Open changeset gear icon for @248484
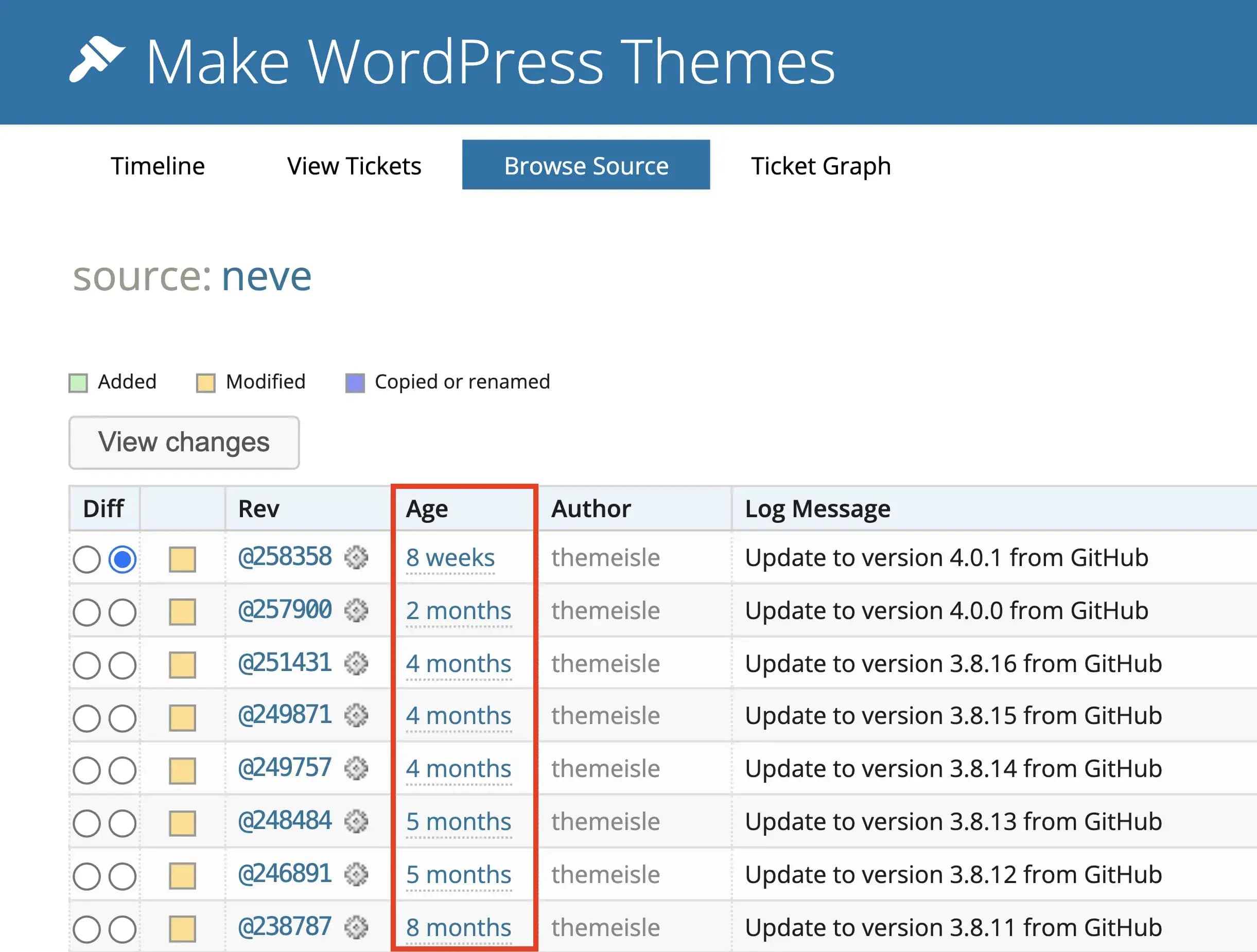This screenshot has height=952, width=1257. click(x=356, y=821)
